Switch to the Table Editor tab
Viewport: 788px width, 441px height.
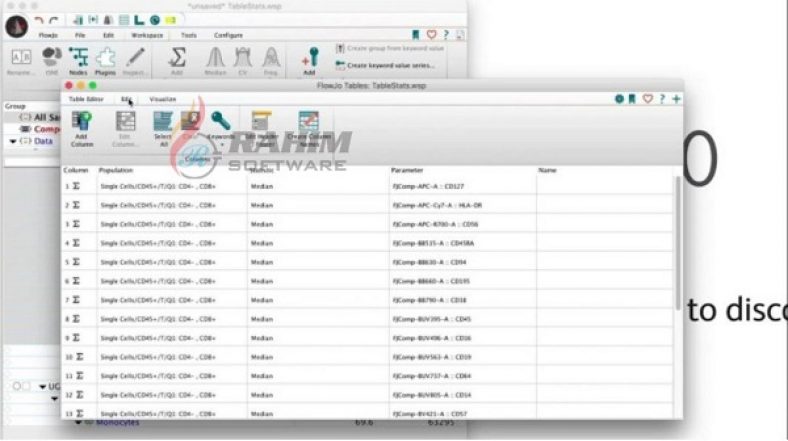pos(86,99)
